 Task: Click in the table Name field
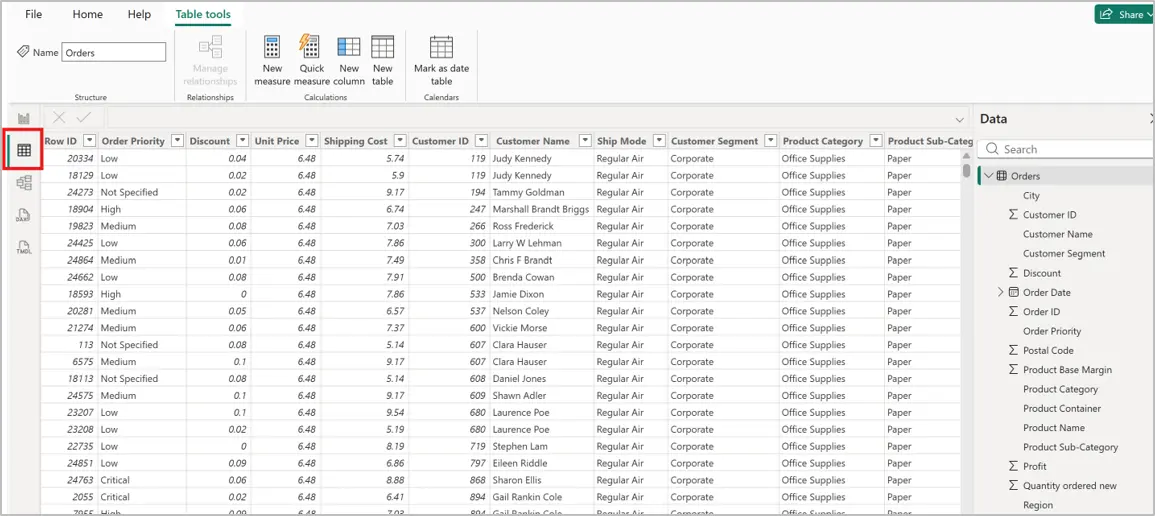click(x=114, y=52)
